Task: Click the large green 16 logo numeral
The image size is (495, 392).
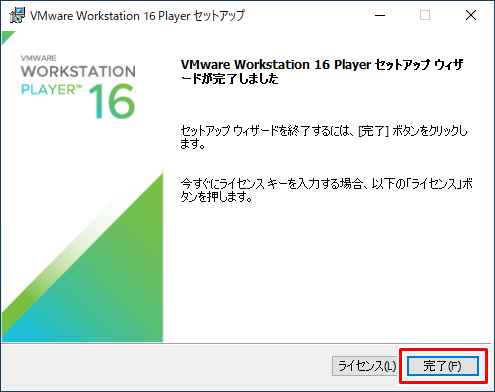Action: tap(112, 101)
